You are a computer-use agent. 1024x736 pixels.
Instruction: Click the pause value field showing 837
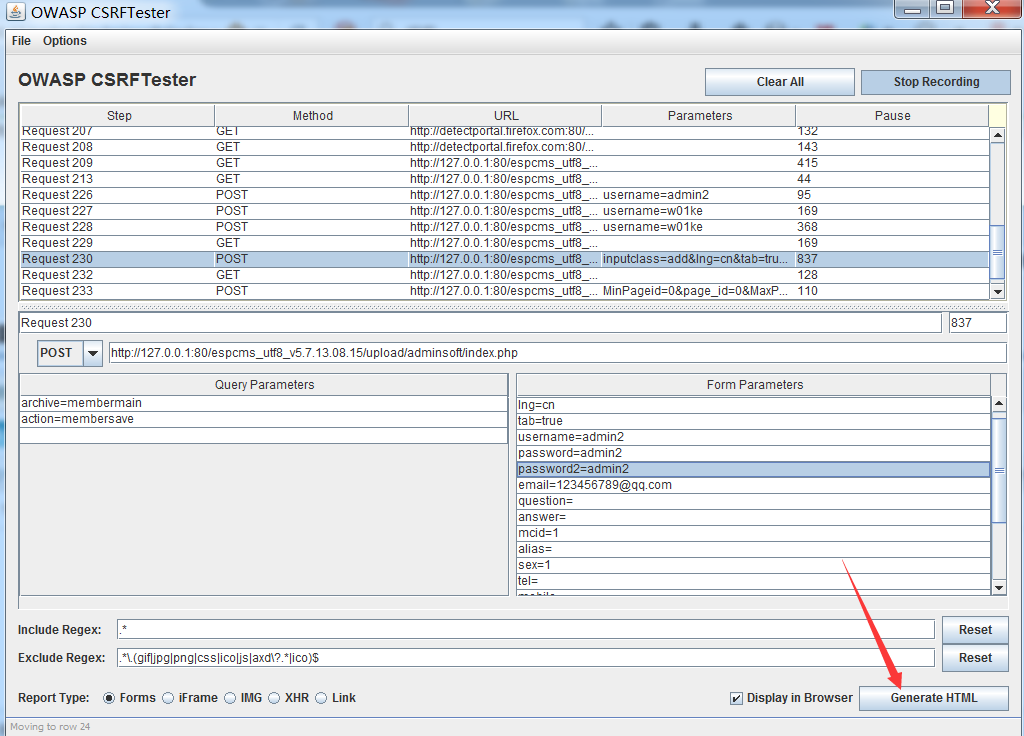click(x=978, y=323)
